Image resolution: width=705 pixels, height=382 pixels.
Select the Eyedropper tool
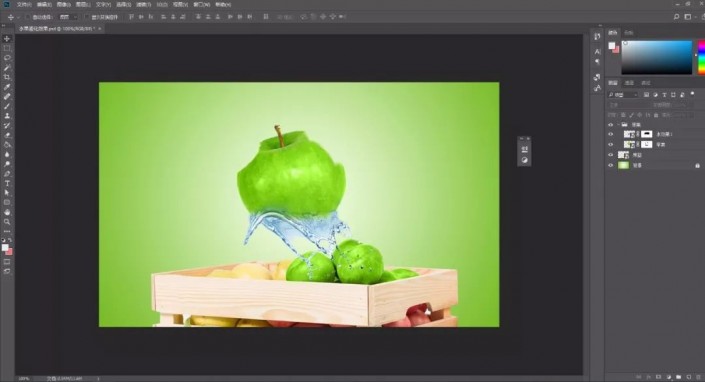tap(7, 87)
